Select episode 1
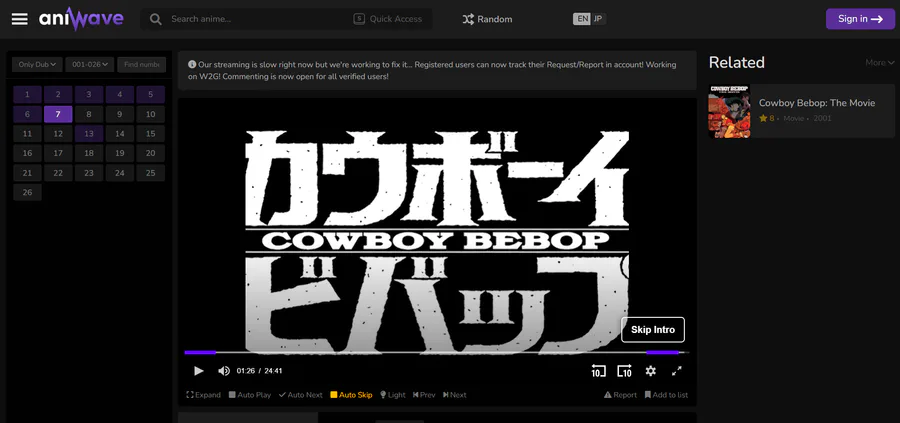This screenshot has height=423, width=900. pos(28,95)
